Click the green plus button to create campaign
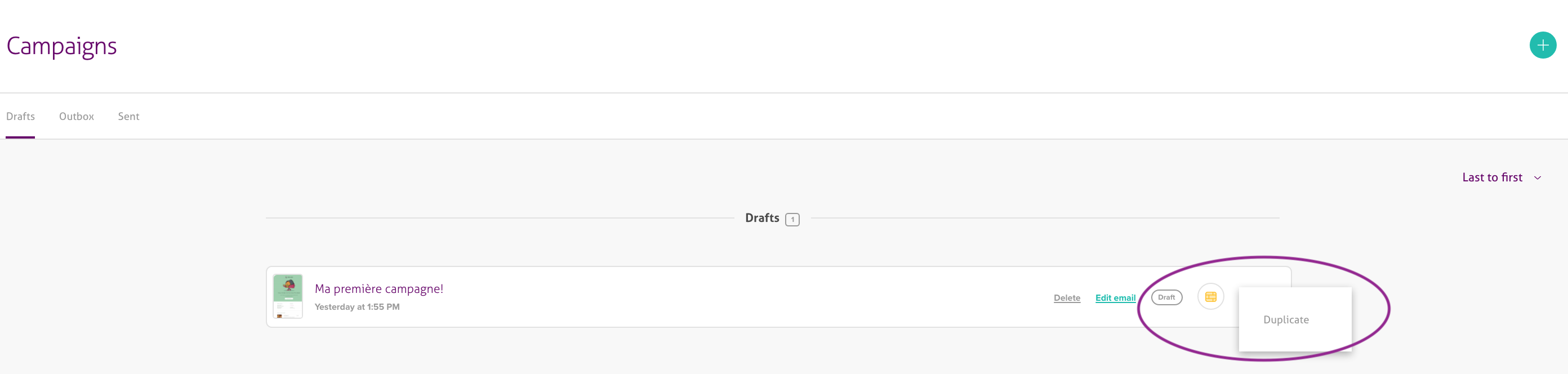The height and width of the screenshot is (374, 1568). [1542, 45]
